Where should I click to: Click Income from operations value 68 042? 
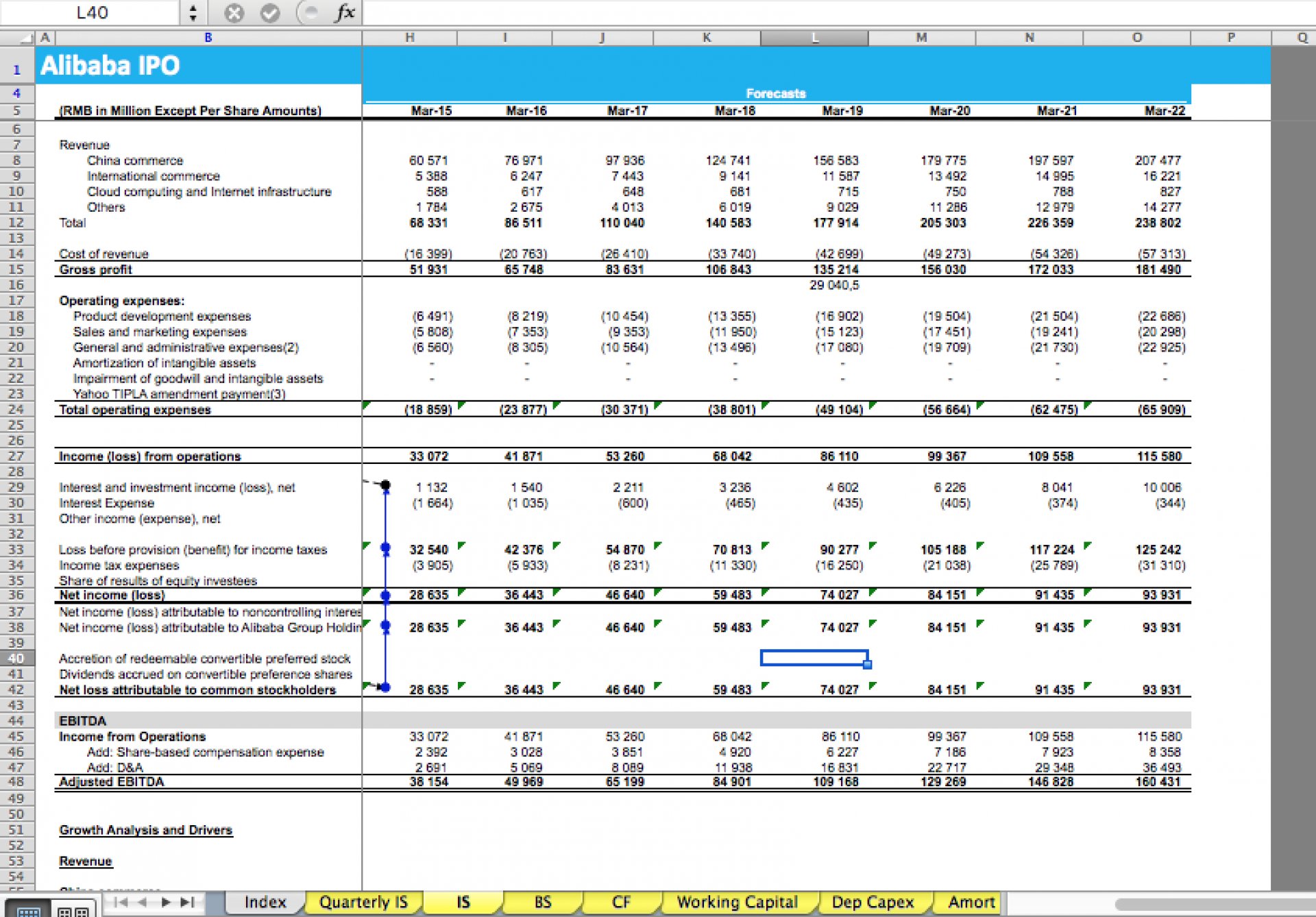click(x=732, y=456)
